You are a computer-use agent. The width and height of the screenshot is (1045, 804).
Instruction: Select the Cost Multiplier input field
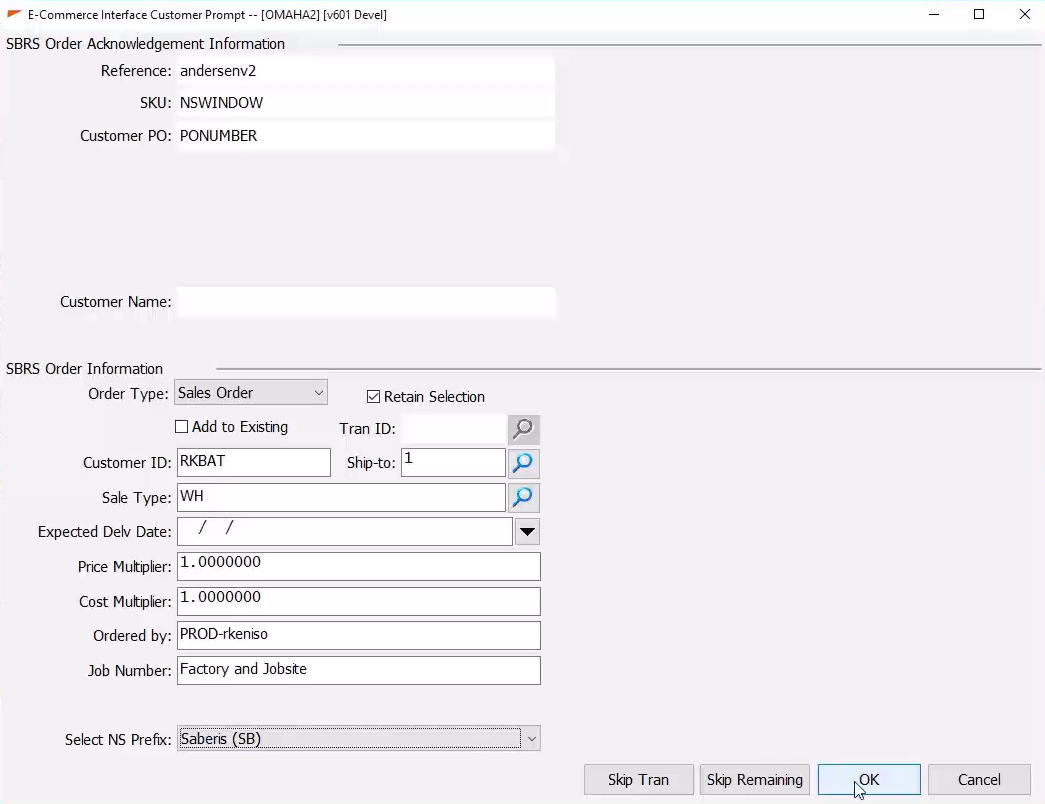[x=358, y=601]
